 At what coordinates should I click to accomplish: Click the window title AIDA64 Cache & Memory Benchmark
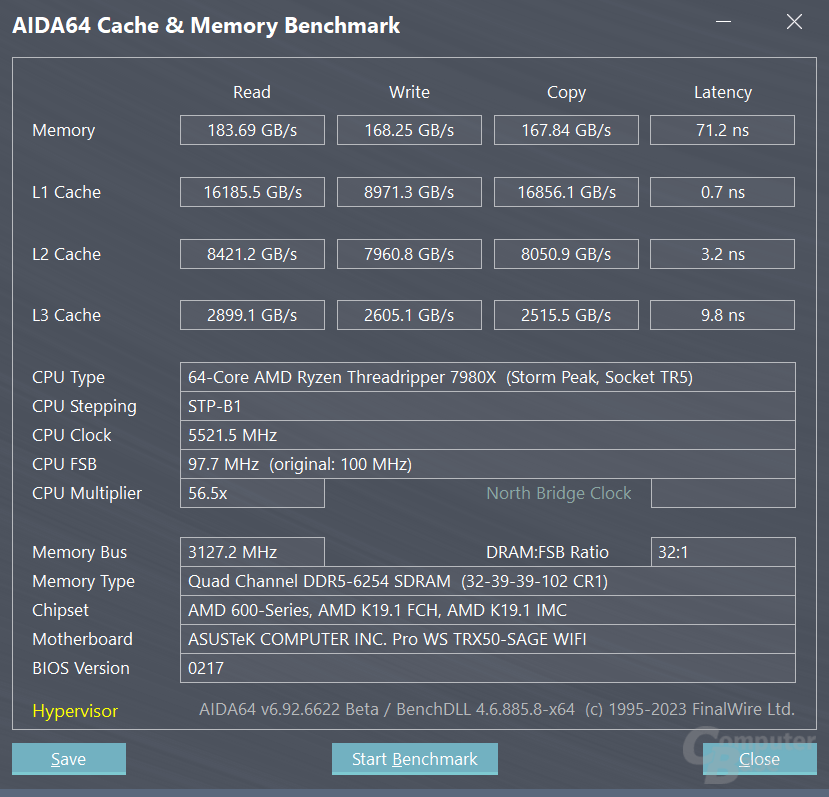(206, 26)
